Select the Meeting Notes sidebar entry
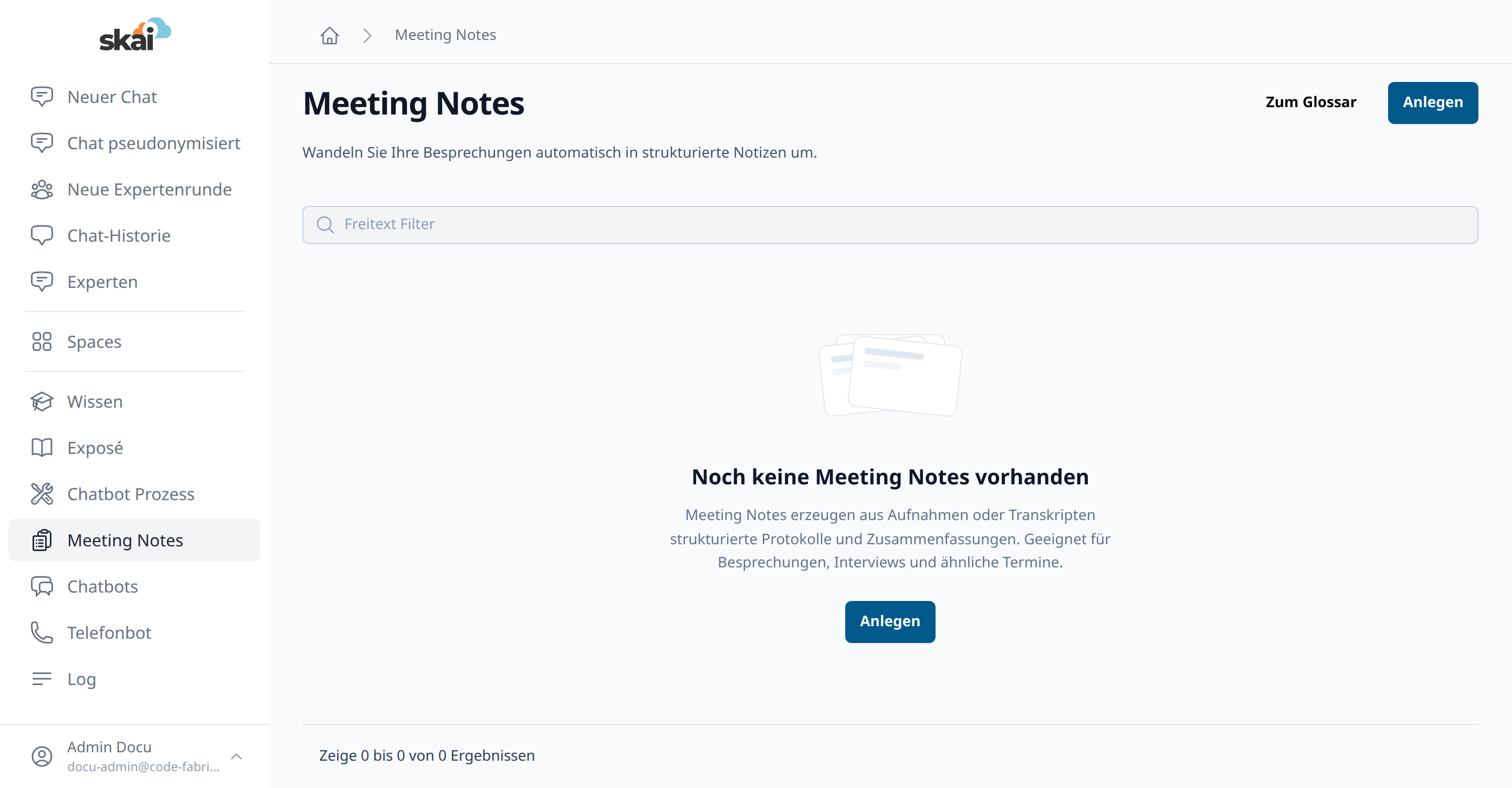1512x788 pixels. tap(134, 540)
